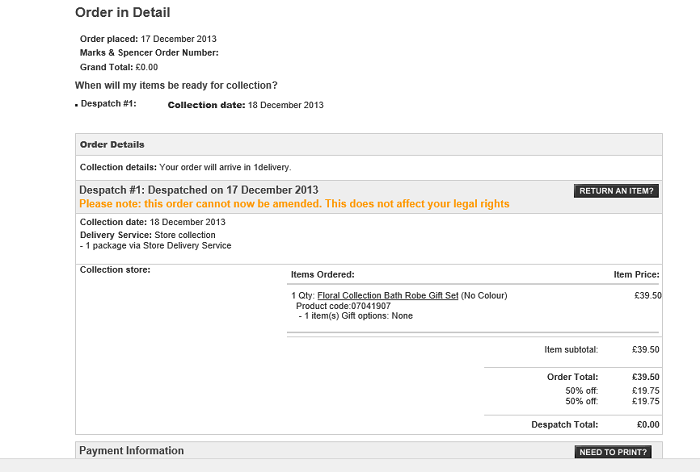Click the Despatch #1 despatched date heading
This screenshot has height=472, width=700.
point(198,190)
